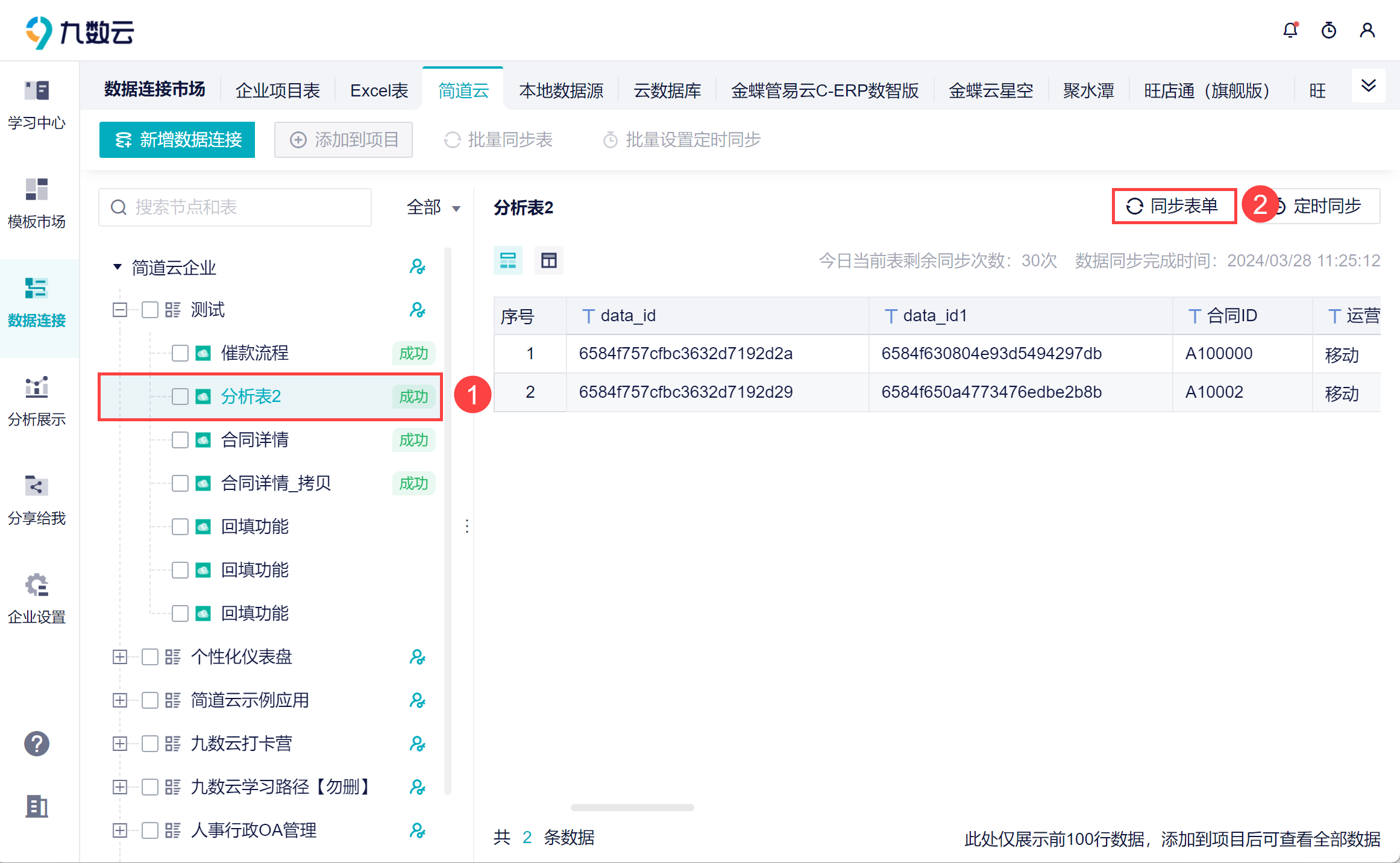This screenshot has width=1400, height=863.
Task: Switch to the Excel表 tab
Action: (x=379, y=90)
